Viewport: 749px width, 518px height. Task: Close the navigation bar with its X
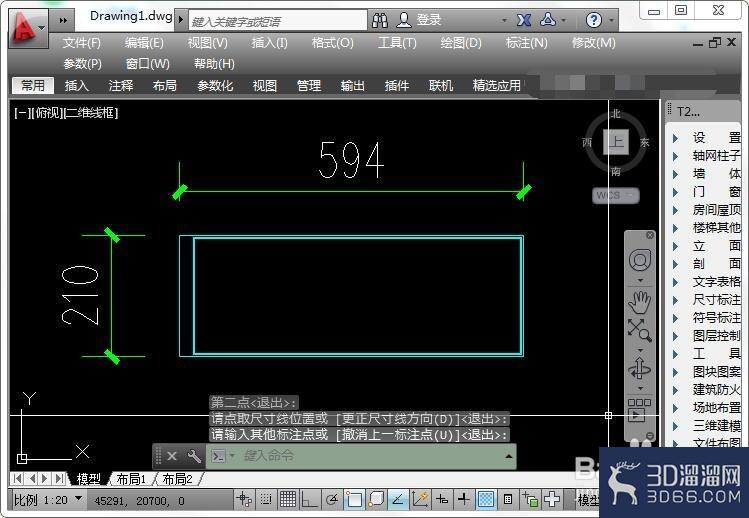(650, 235)
